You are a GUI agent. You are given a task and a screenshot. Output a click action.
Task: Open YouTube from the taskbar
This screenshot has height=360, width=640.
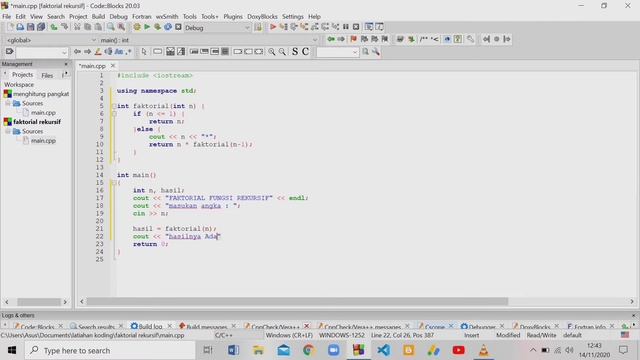point(458,350)
